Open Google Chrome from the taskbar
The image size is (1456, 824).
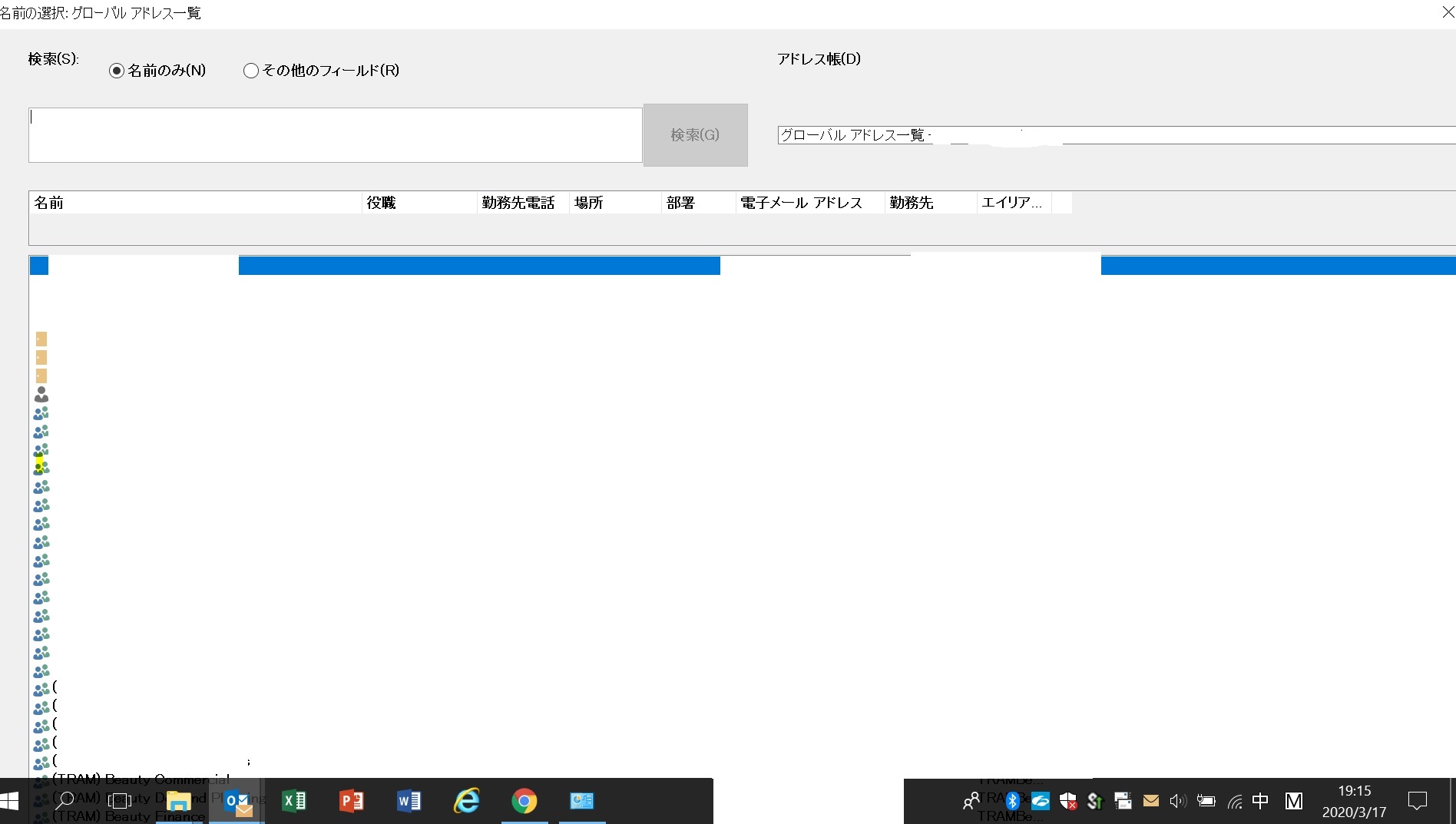(x=524, y=801)
